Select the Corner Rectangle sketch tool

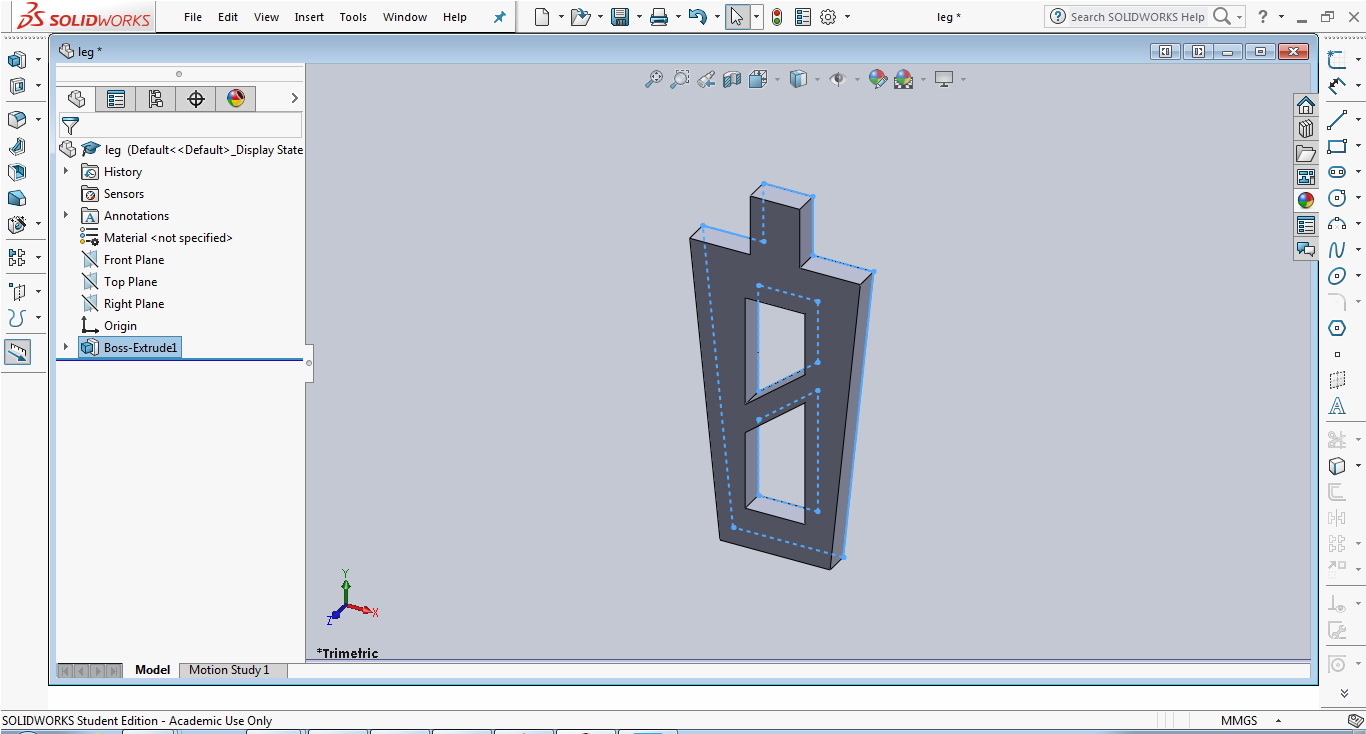(x=1336, y=146)
